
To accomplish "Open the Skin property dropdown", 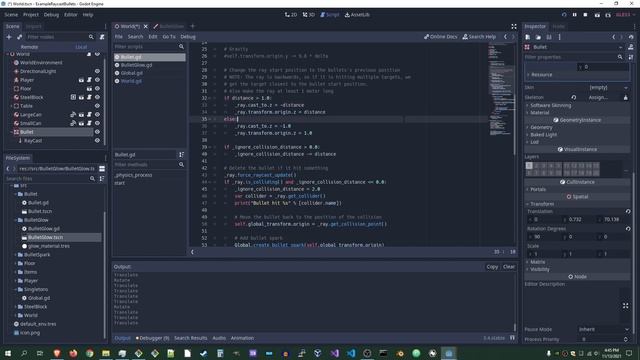I will click(x=608, y=87).
